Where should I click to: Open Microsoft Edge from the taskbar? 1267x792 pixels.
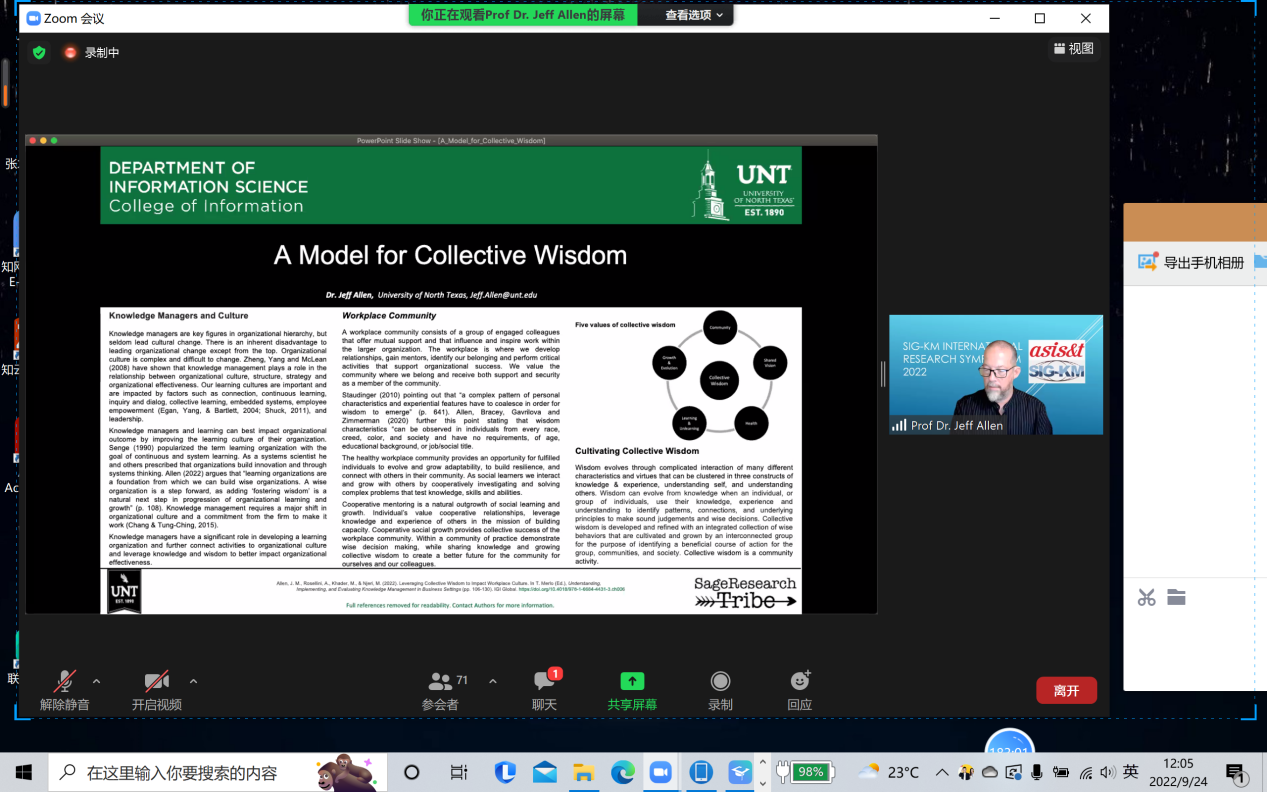click(x=623, y=772)
